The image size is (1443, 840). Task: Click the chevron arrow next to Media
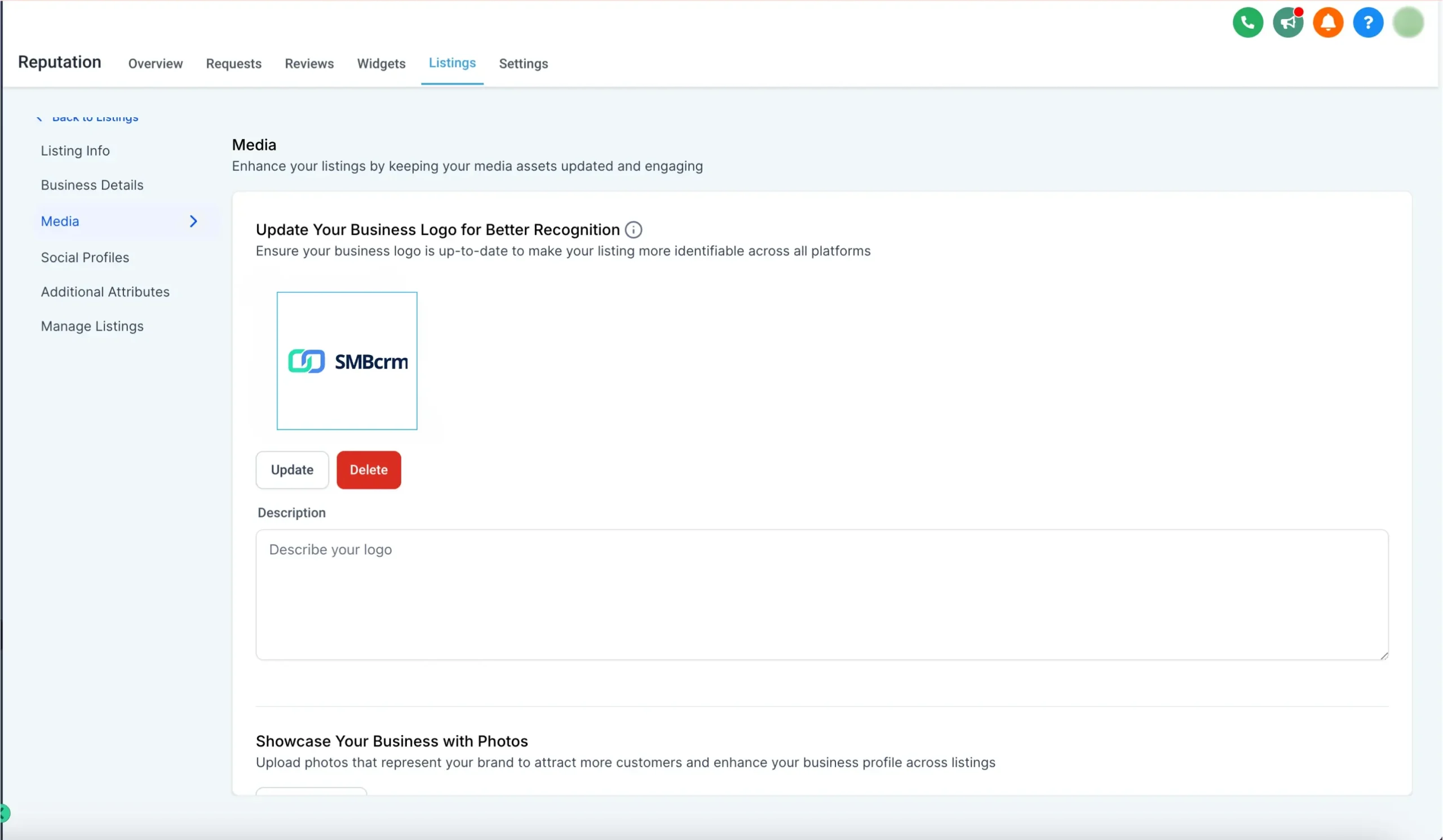point(193,221)
